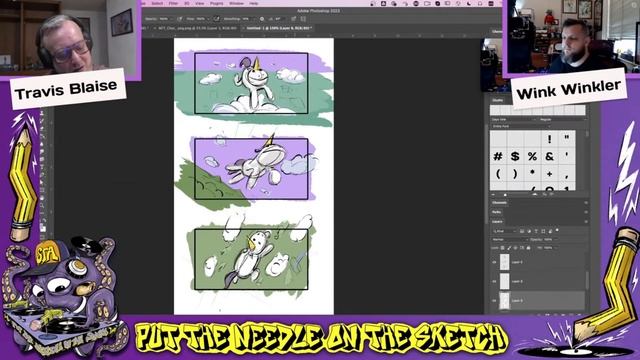Screen dimensions: 640x360
Task: Toggle the airbrush build-up icon
Action: 216,19
